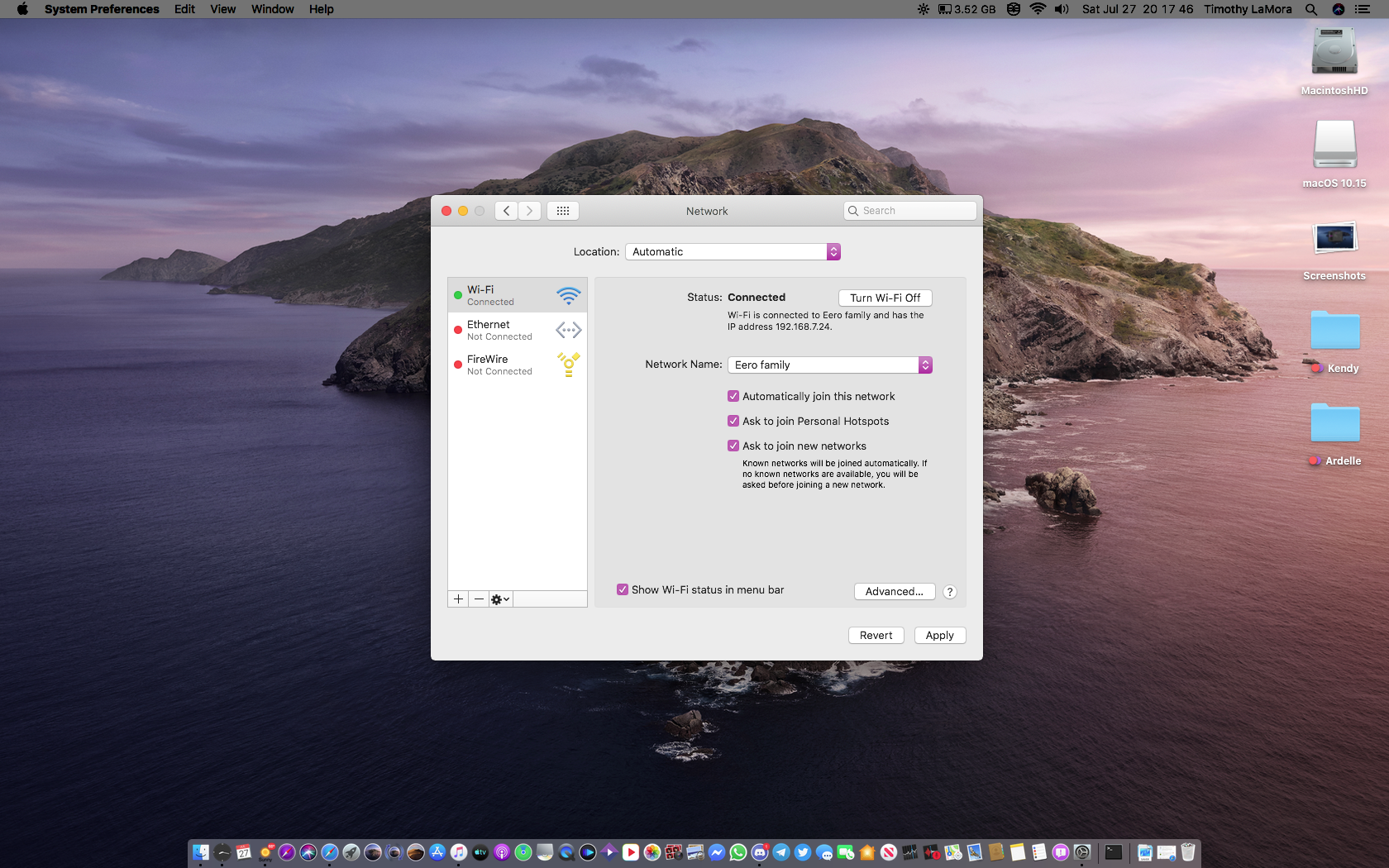The height and width of the screenshot is (868, 1389).
Task: Click the back navigation arrow
Action: click(507, 211)
